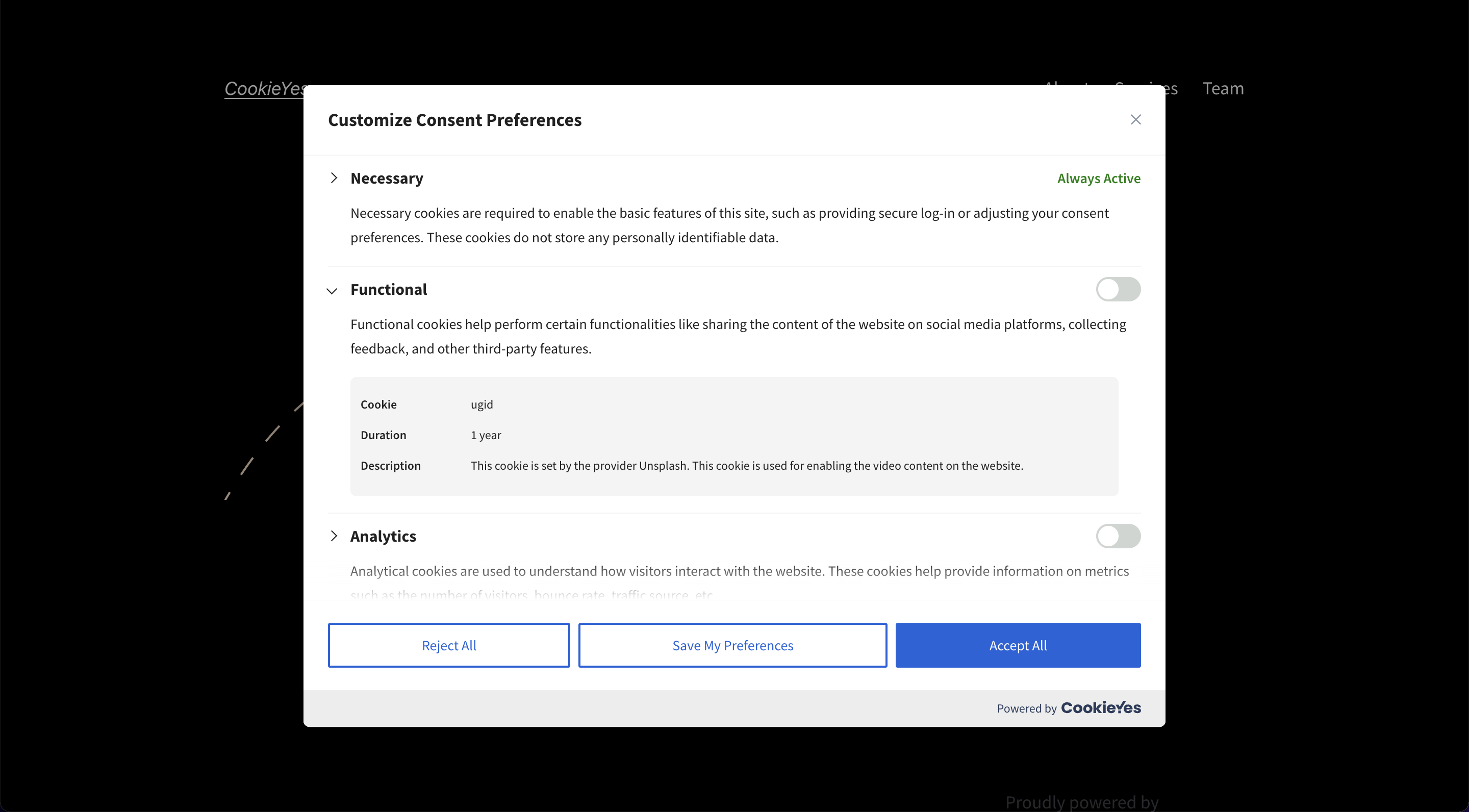1469x812 pixels.
Task: Select the Team menu item
Action: click(1224, 88)
